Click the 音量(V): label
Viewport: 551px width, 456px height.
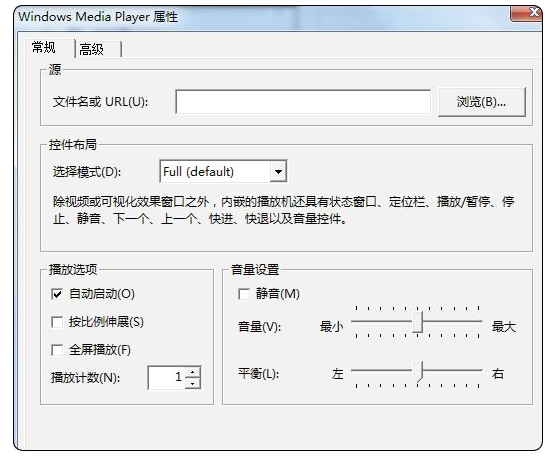click(259, 327)
